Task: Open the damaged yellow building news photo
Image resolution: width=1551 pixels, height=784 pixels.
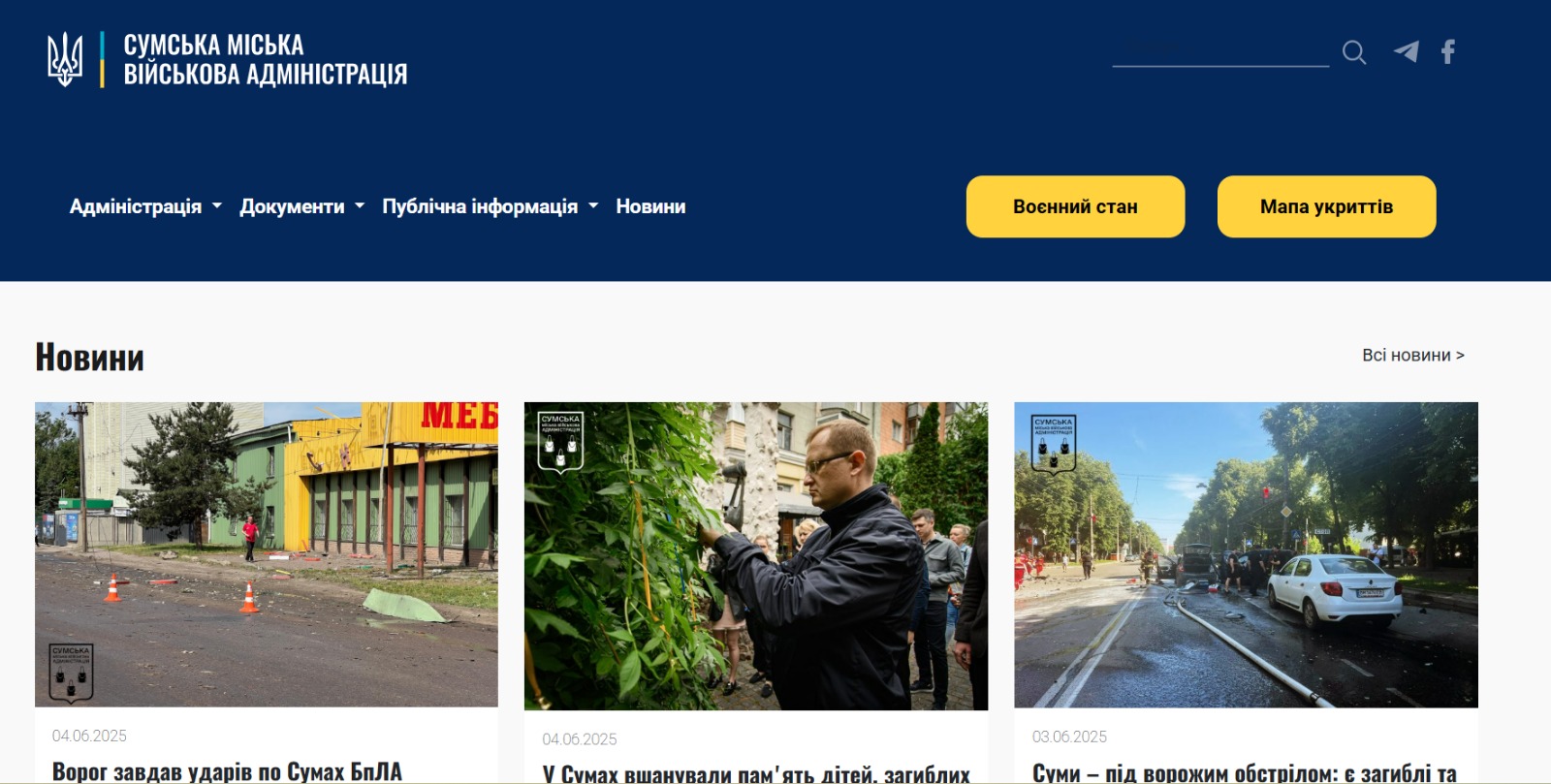Action: pos(267,554)
